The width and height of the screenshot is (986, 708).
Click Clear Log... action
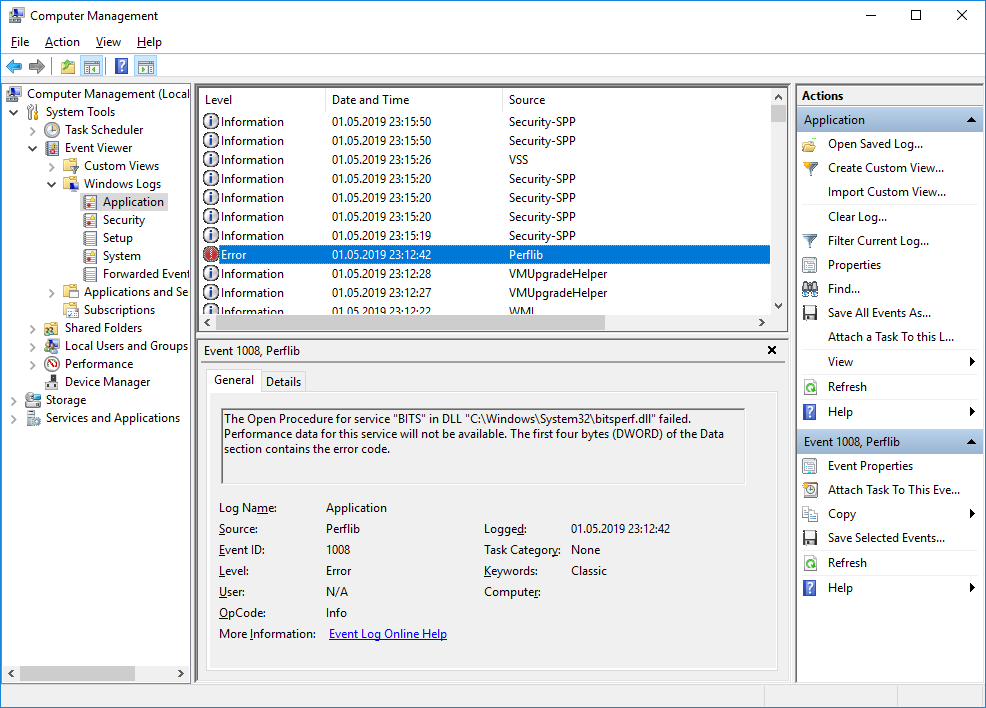click(857, 217)
